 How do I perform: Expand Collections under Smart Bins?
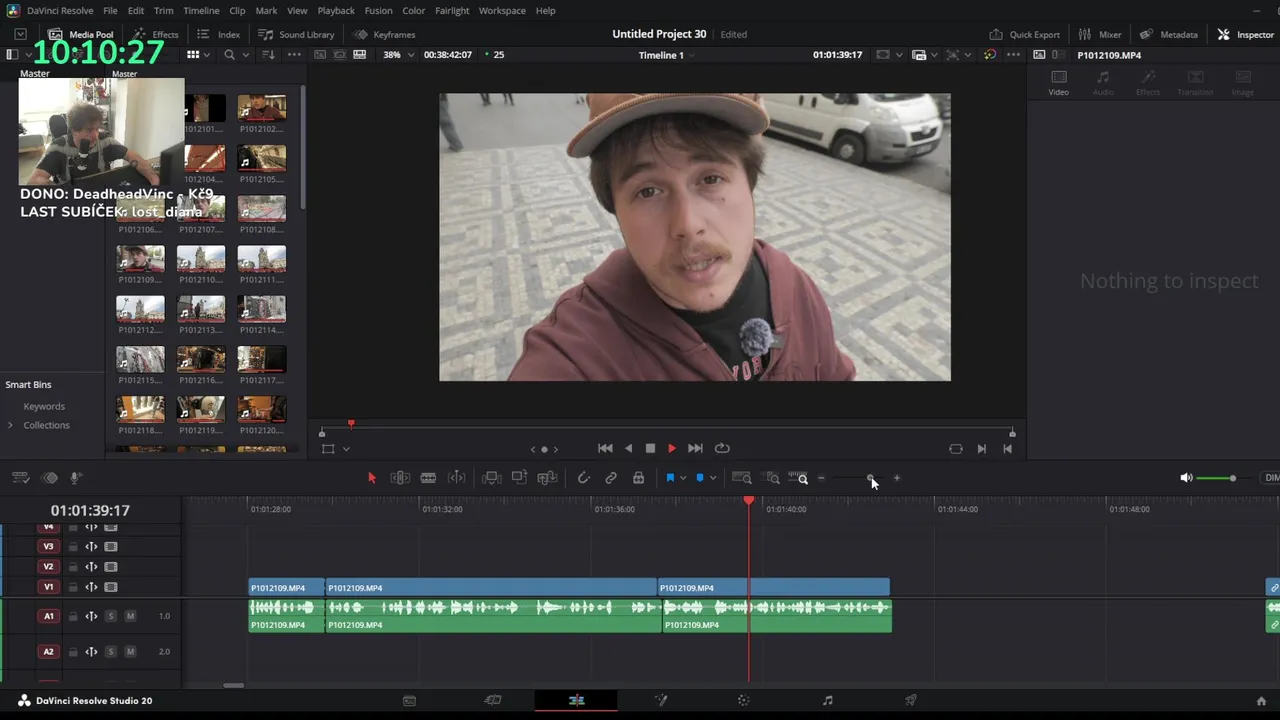[x=11, y=425]
